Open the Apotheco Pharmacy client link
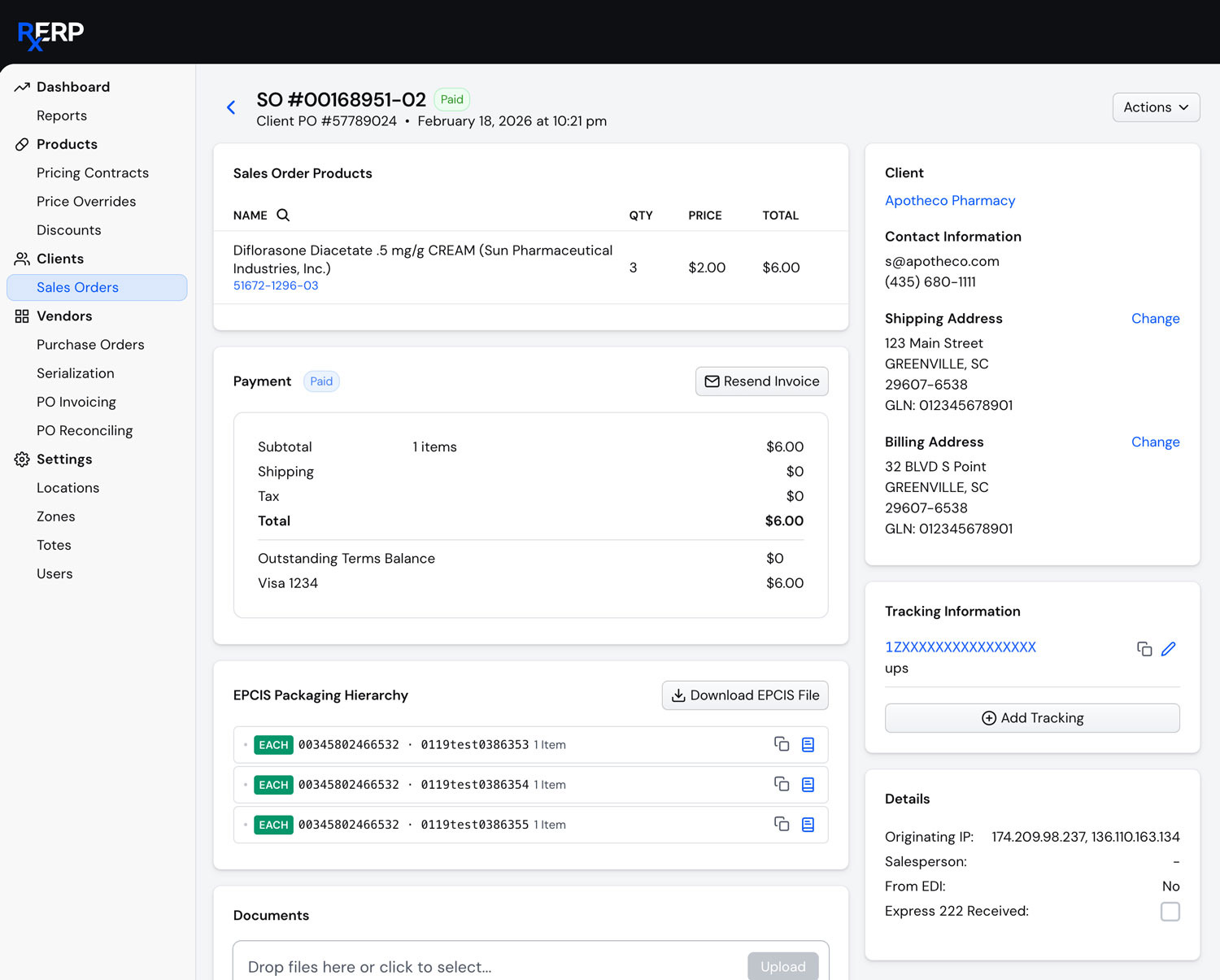Image resolution: width=1220 pixels, height=980 pixels. tap(949, 201)
